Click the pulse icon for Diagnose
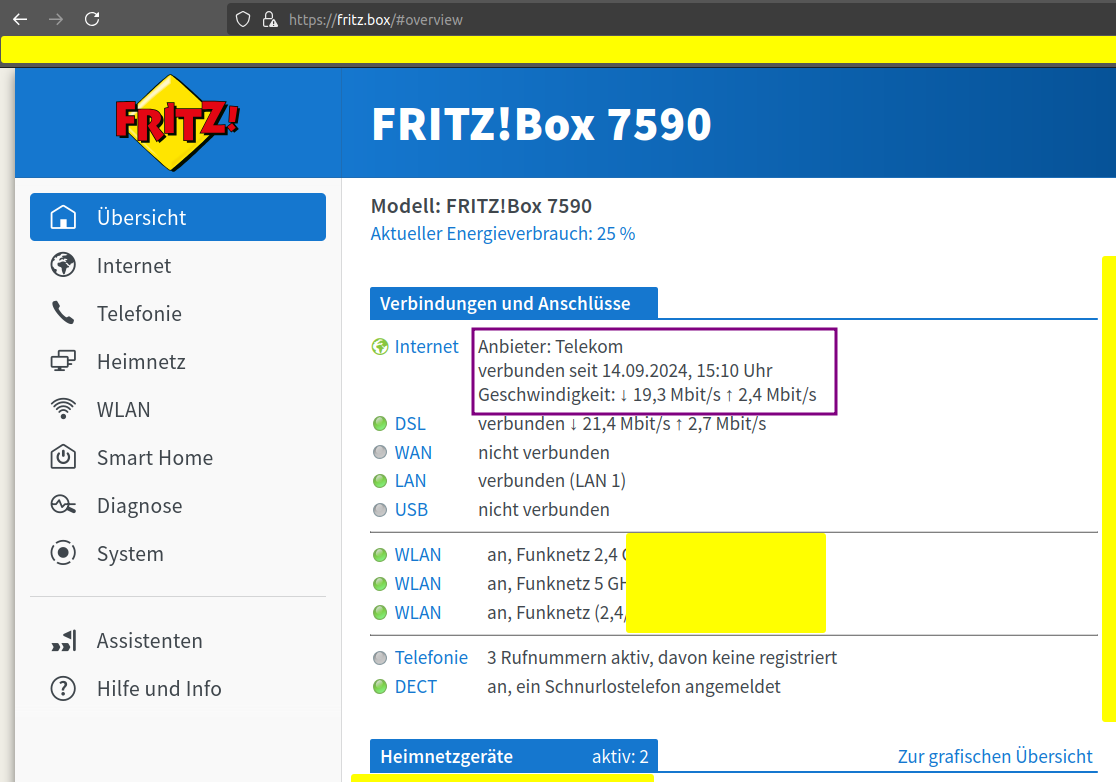1116x782 pixels. click(63, 504)
